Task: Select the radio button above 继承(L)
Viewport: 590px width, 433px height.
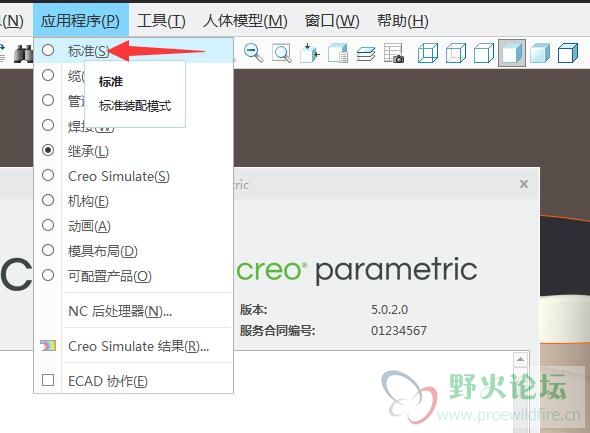Action: tap(48, 125)
